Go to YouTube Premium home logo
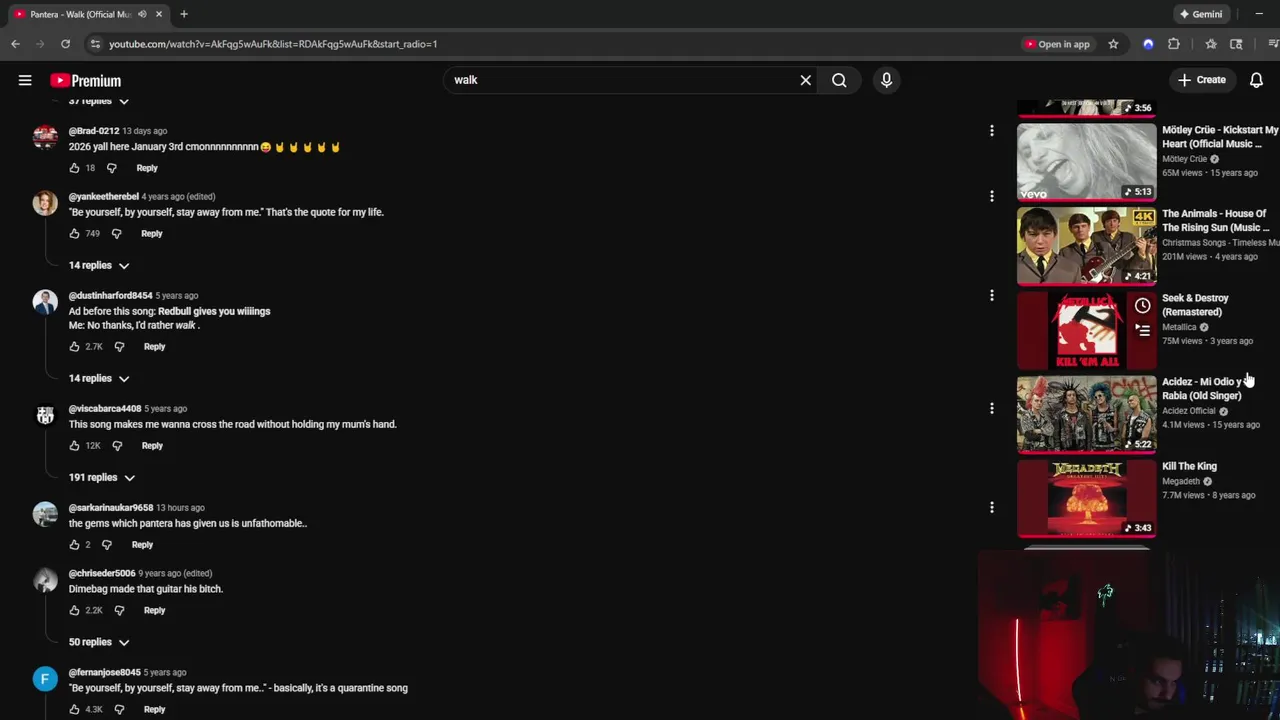1280x720 pixels. 86,81
